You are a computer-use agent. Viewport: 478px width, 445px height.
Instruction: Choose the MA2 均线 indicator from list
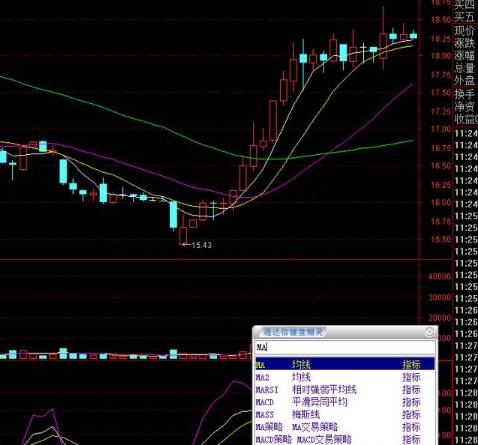pyautogui.click(x=345, y=377)
